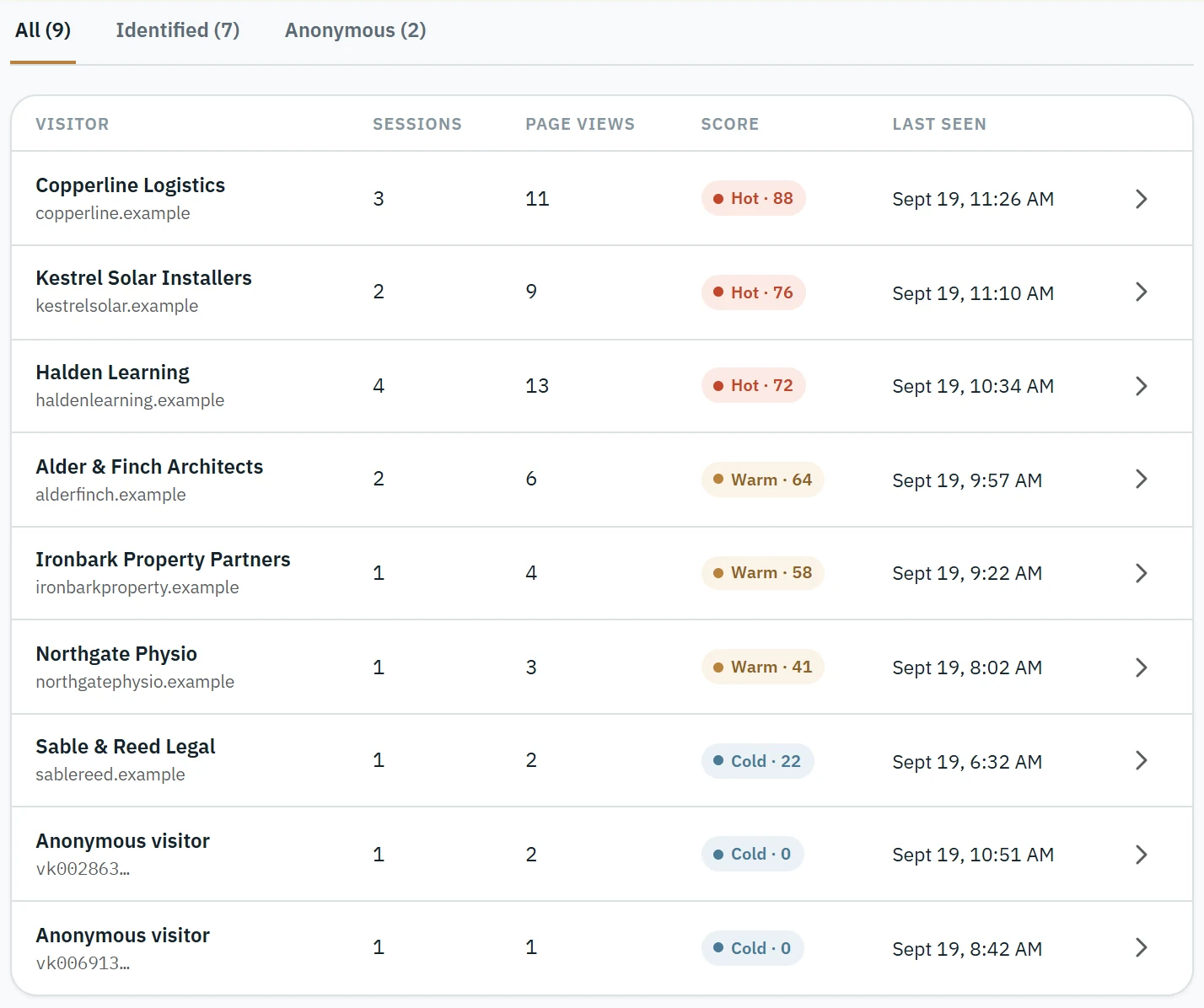The image size is (1204, 1008).
Task: Open Halden Learning row chevron arrow
Action: 1141,386
